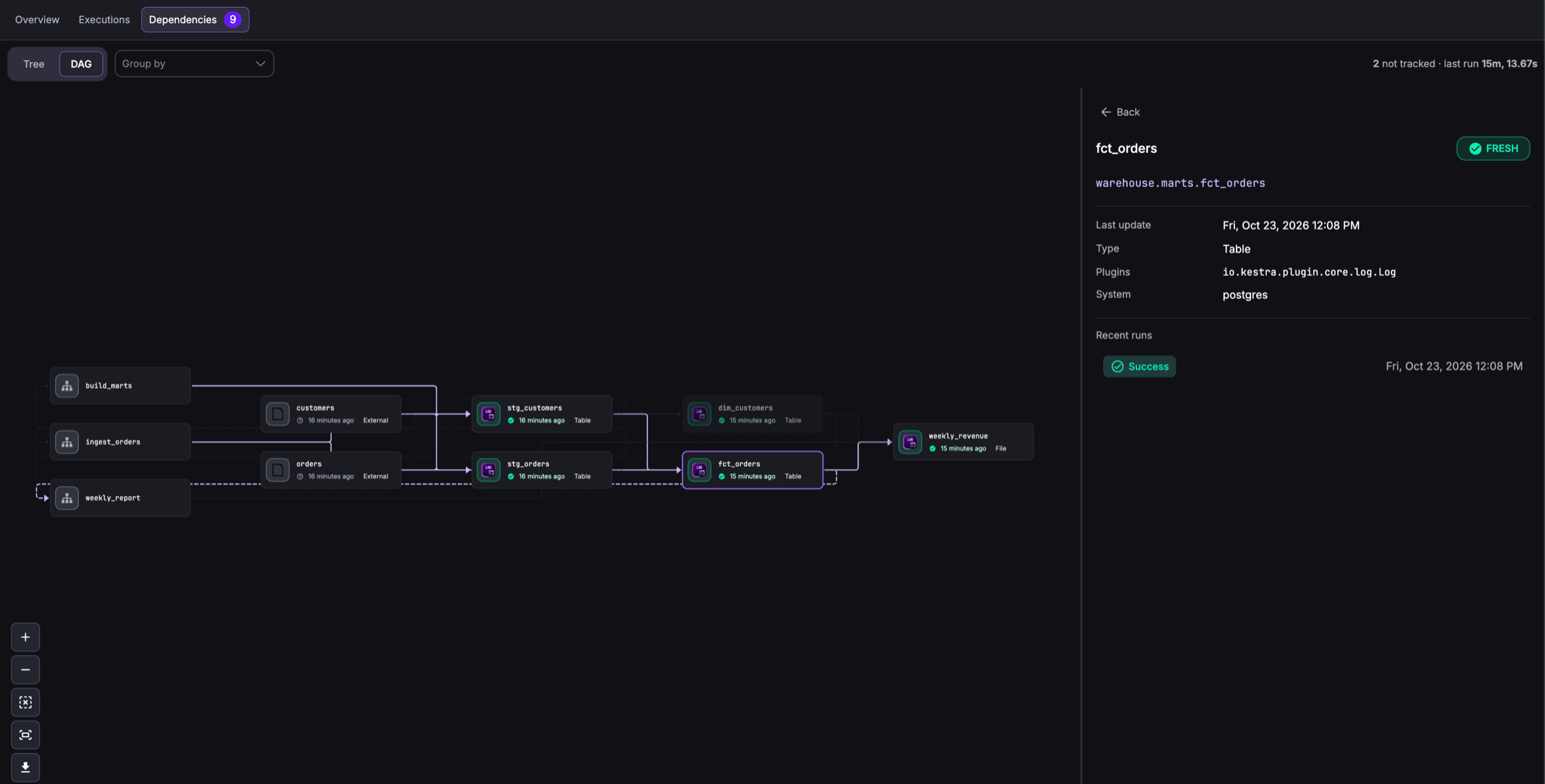Select the Dependencies tab
The width and height of the screenshot is (1545, 784).
pyautogui.click(x=195, y=19)
